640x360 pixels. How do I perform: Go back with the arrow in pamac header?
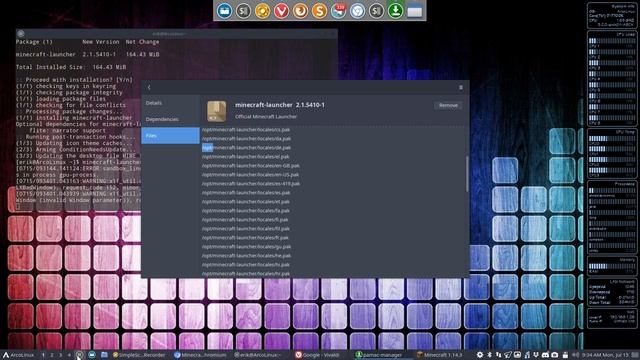(149, 87)
